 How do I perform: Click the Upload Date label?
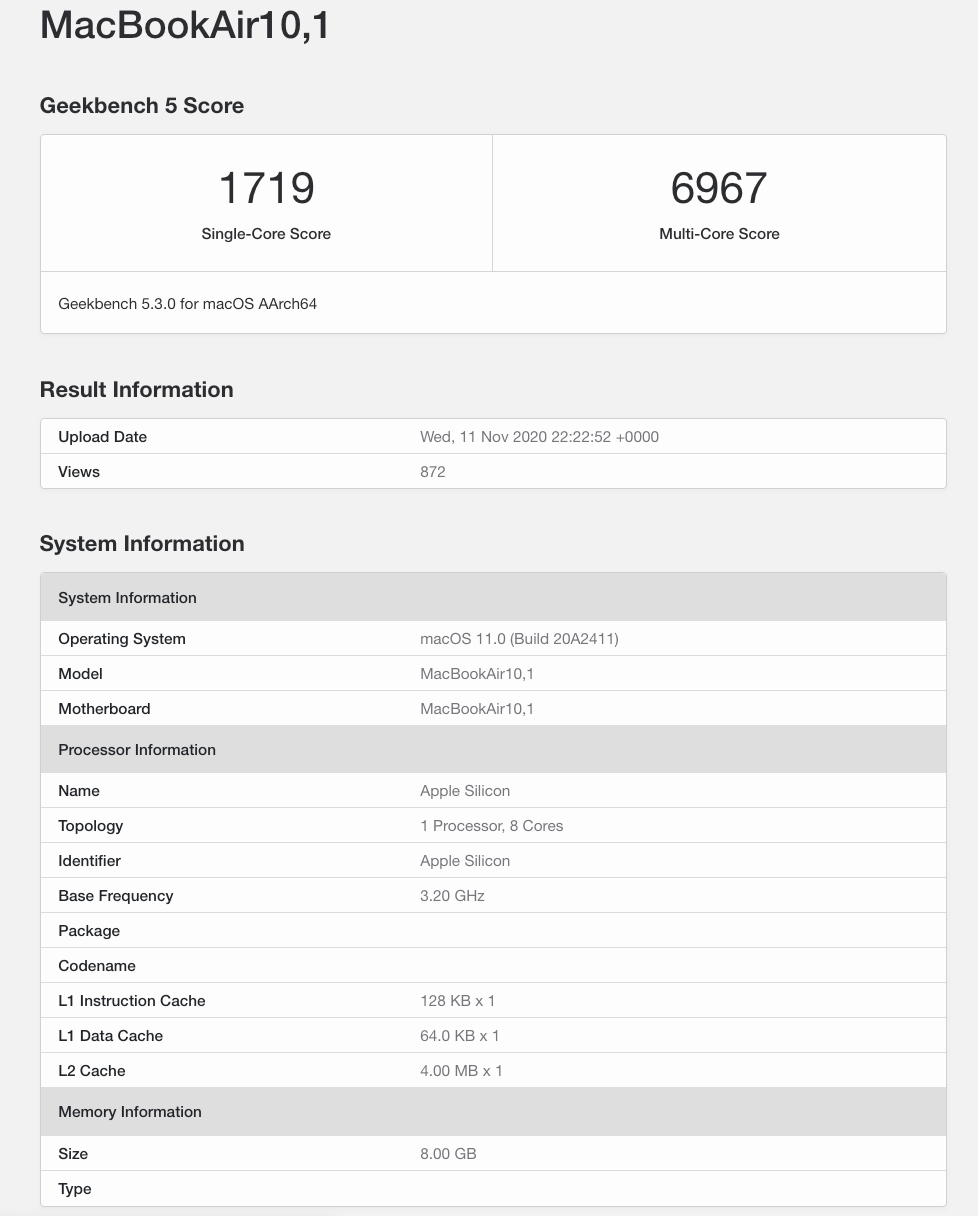[103, 437]
